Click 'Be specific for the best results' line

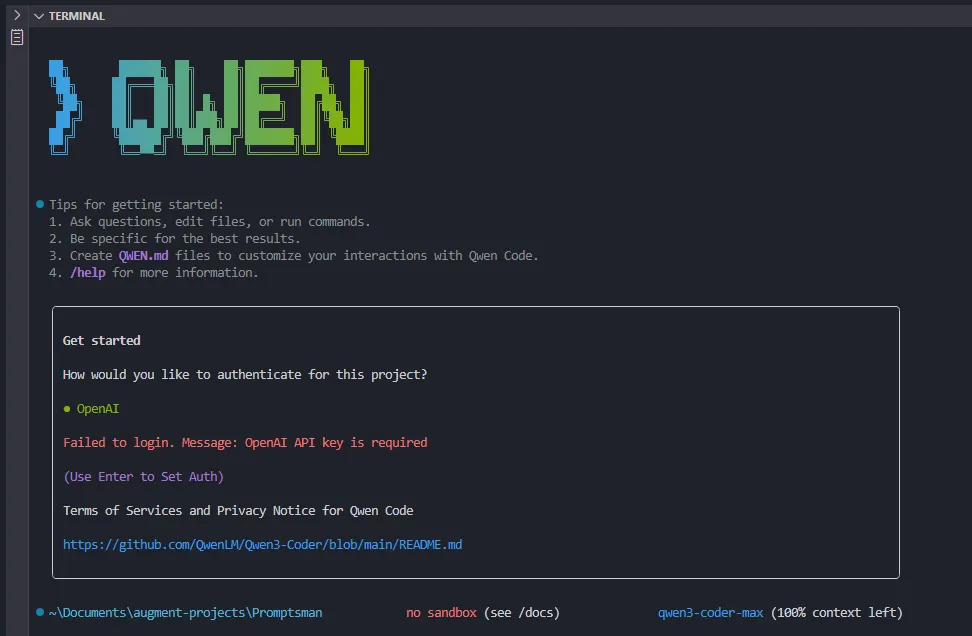[175, 239]
